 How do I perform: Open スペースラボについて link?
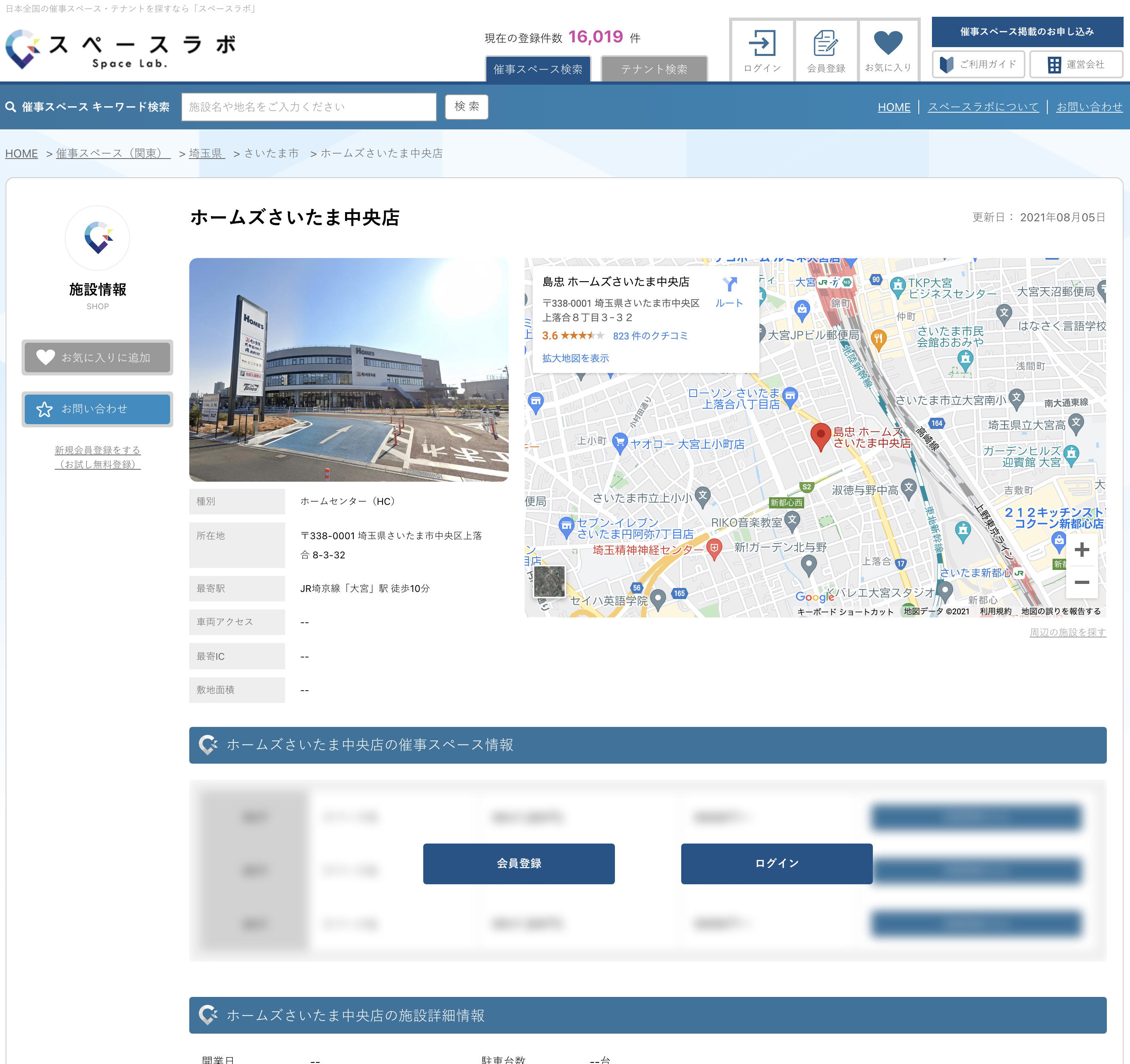point(983,107)
